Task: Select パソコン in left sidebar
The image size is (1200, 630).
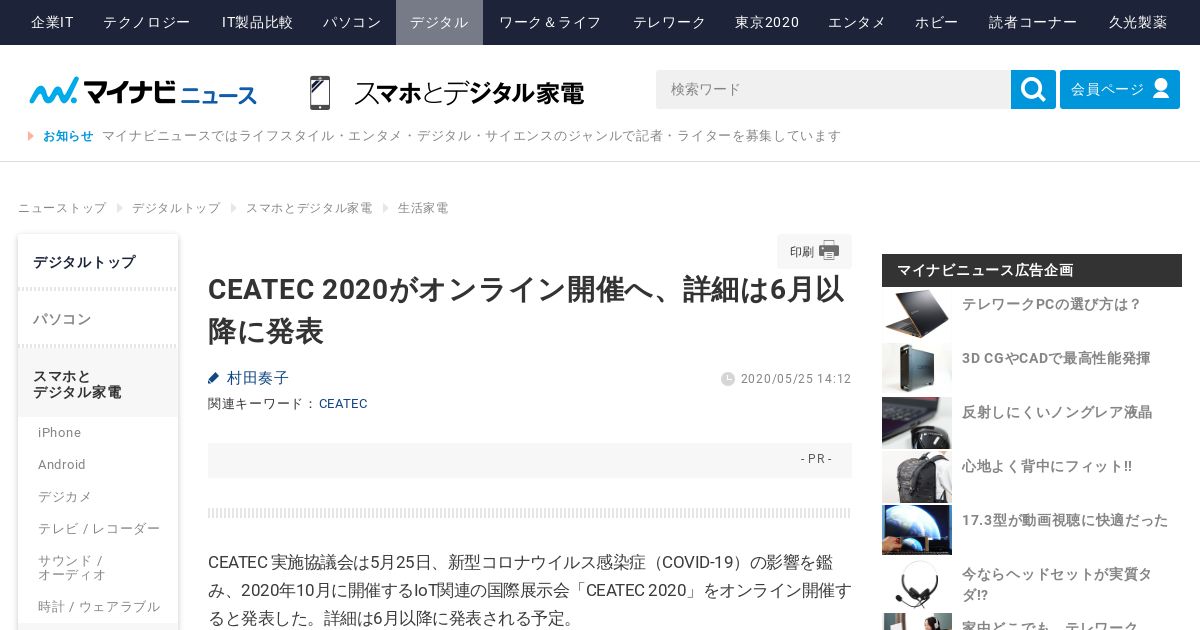Action: (x=98, y=319)
